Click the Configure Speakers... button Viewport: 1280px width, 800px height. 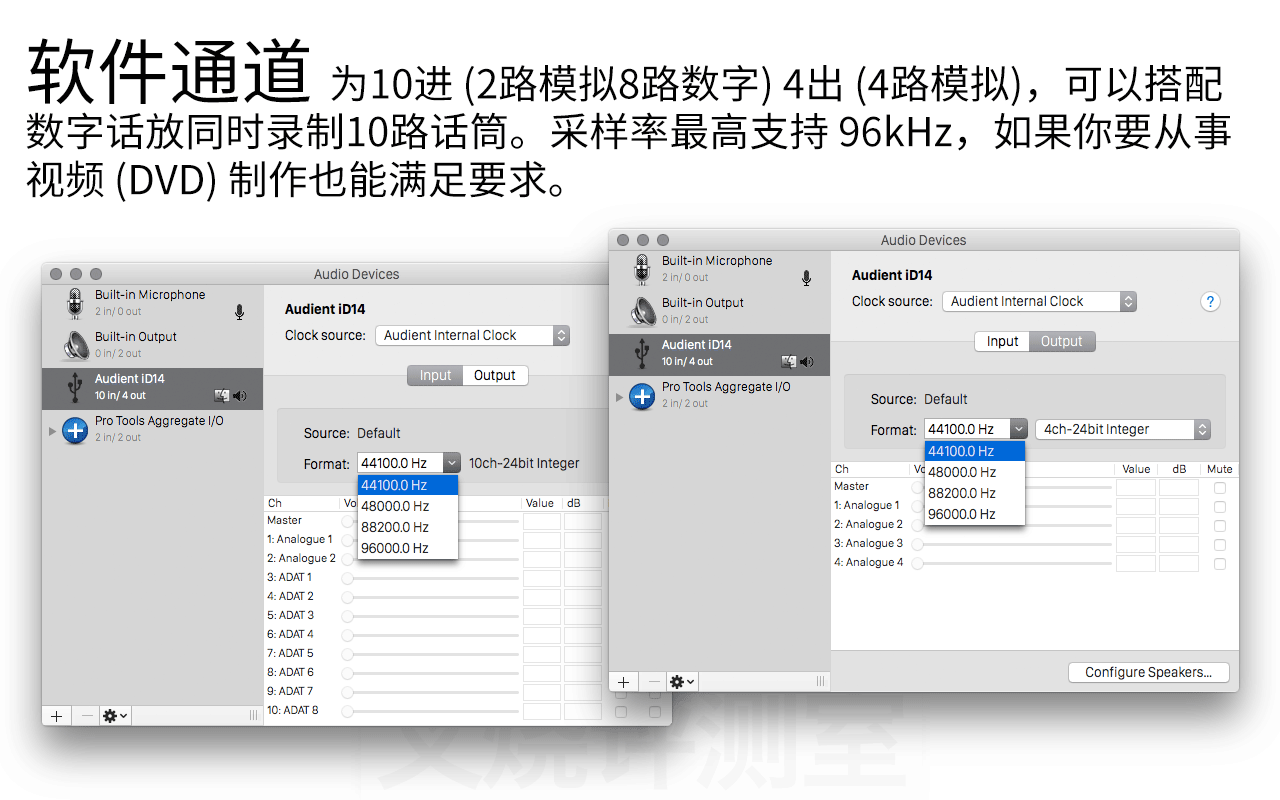click(x=1149, y=673)
